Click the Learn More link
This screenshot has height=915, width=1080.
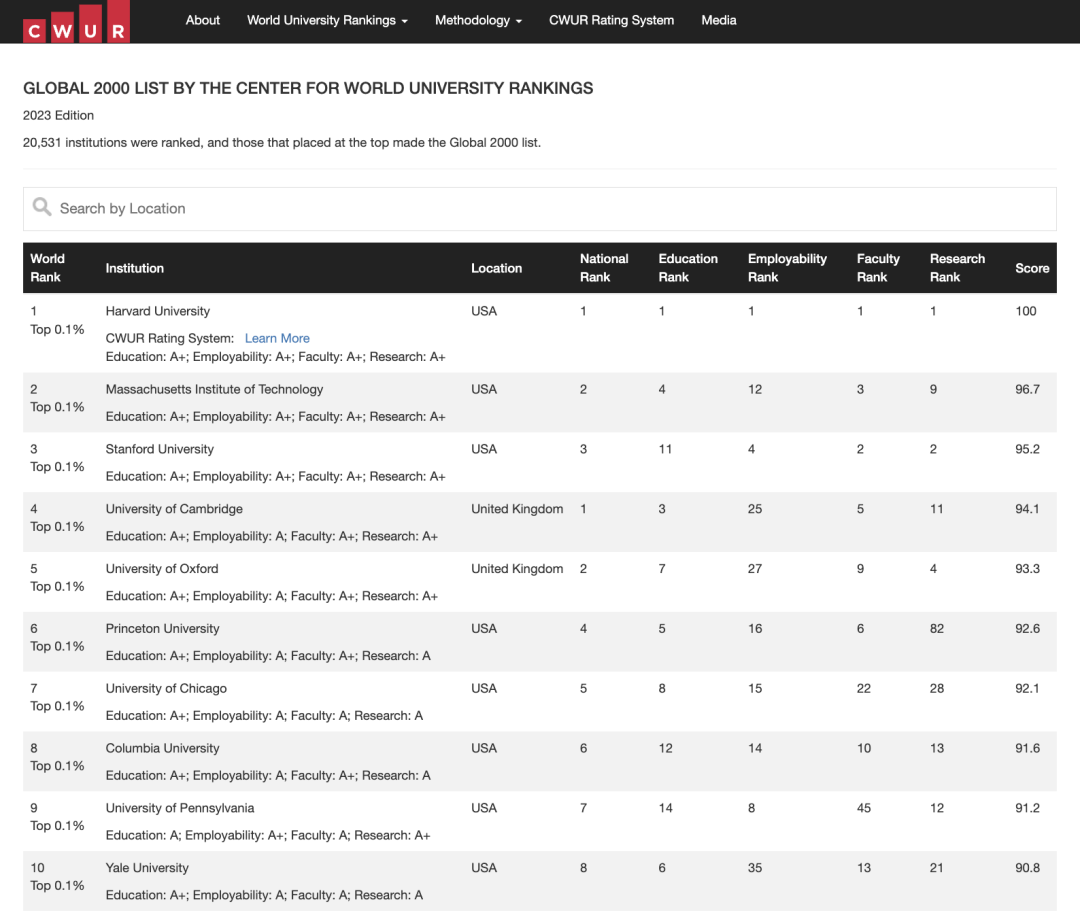tap(277, 338)
